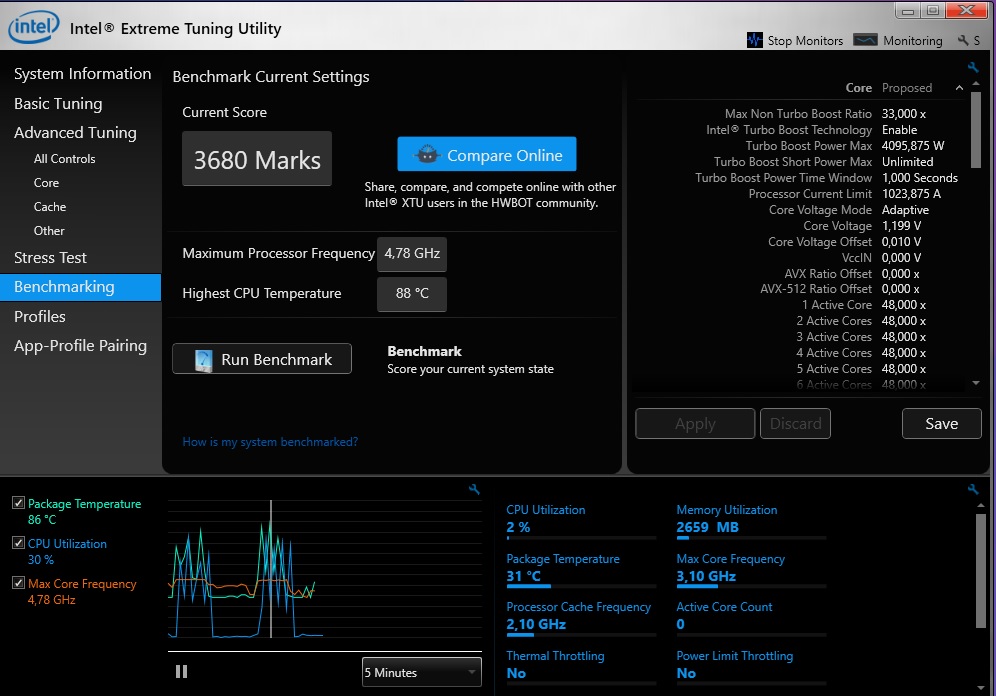This screenshot has width=996, height=696.
Task: Collapse the Core section with the chevron
Action: click(x=959, y=88)
